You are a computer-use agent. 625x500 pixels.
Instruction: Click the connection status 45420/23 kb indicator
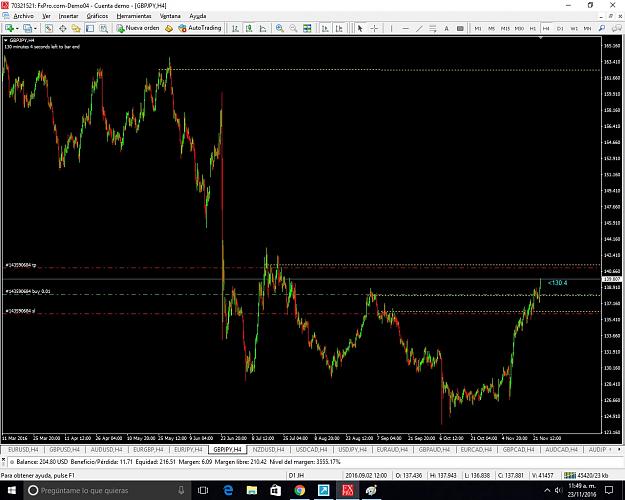pos(586,475)
